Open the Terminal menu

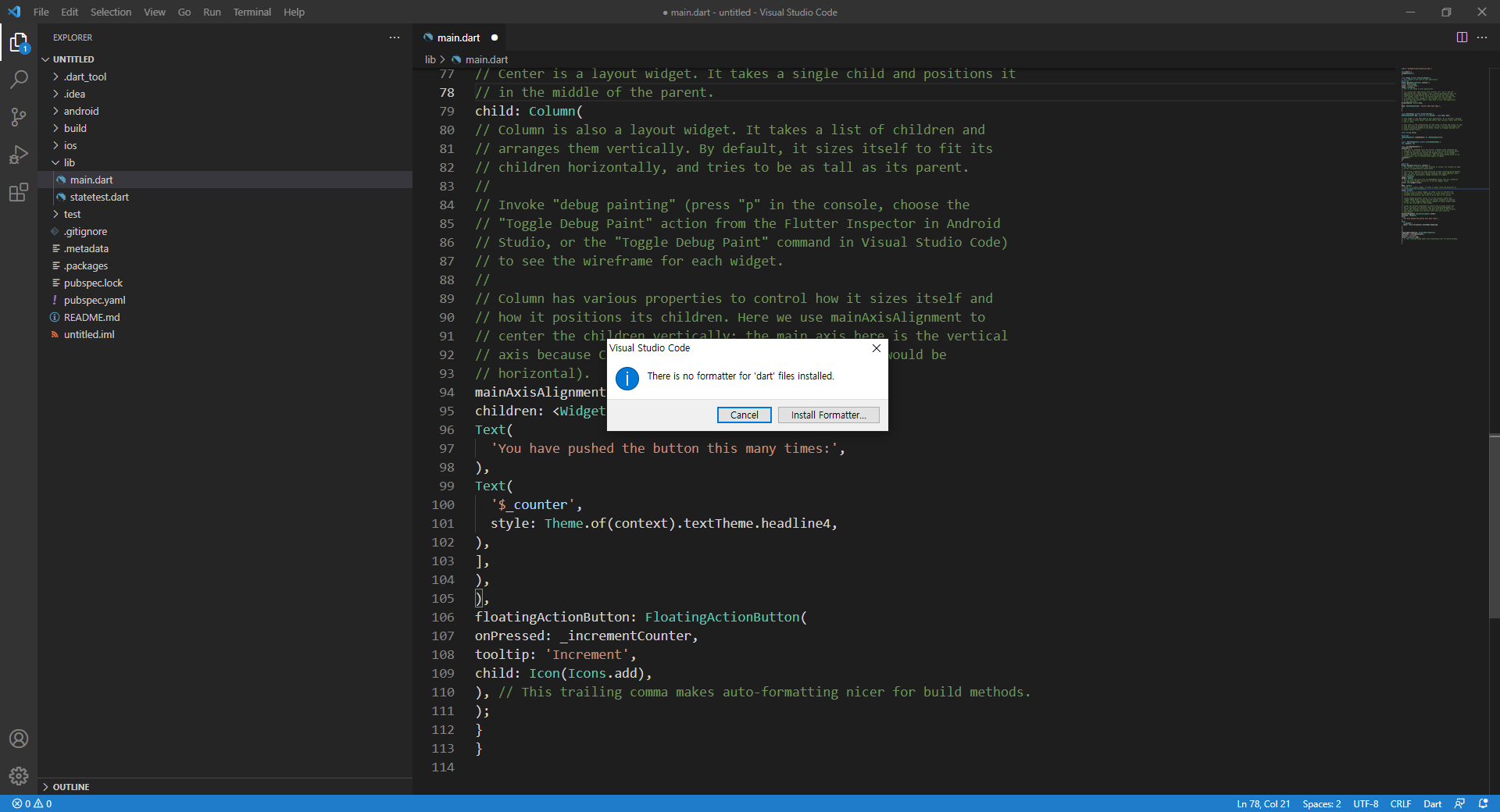click(x=252, y=12)
